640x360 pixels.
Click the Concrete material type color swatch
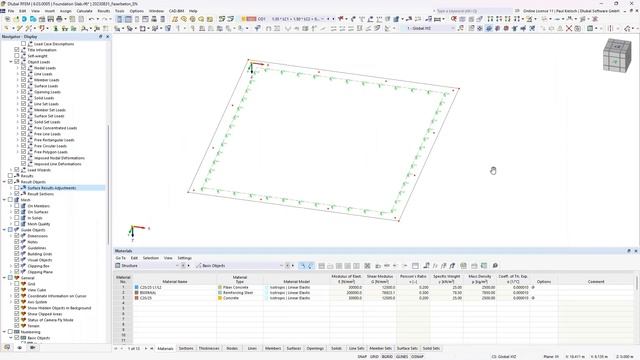coord(220,298)
